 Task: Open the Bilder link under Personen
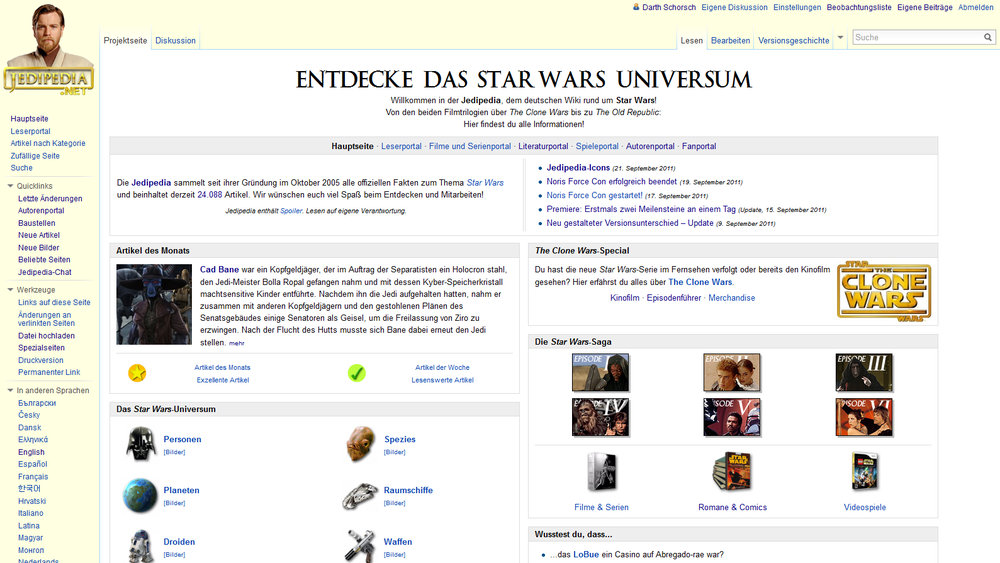(x=174, y=452)
